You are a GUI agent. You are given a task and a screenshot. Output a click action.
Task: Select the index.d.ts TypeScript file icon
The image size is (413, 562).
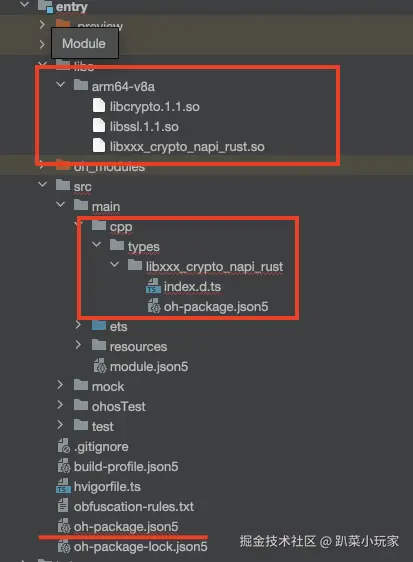pyautogui.click(x=153, y=286)
